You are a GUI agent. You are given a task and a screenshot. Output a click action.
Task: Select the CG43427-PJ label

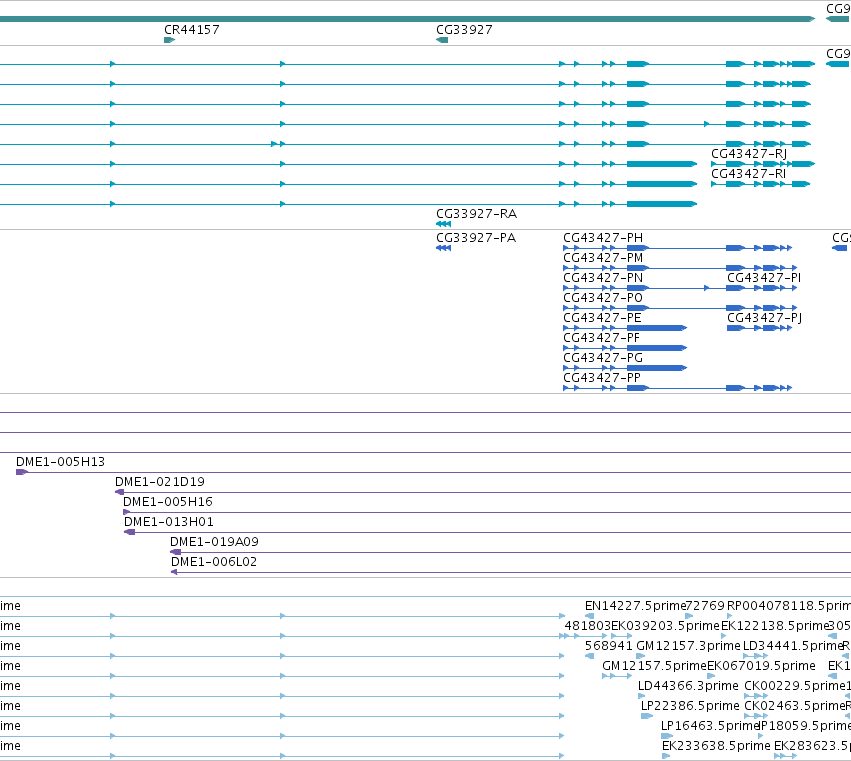pyautogui.click(x=765, y=318)
